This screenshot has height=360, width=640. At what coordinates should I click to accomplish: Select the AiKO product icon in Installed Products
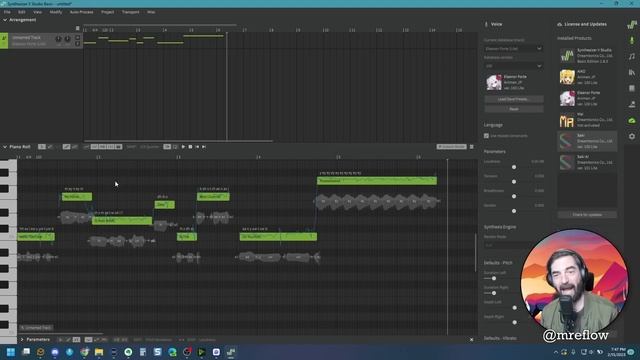click(567, 77)
